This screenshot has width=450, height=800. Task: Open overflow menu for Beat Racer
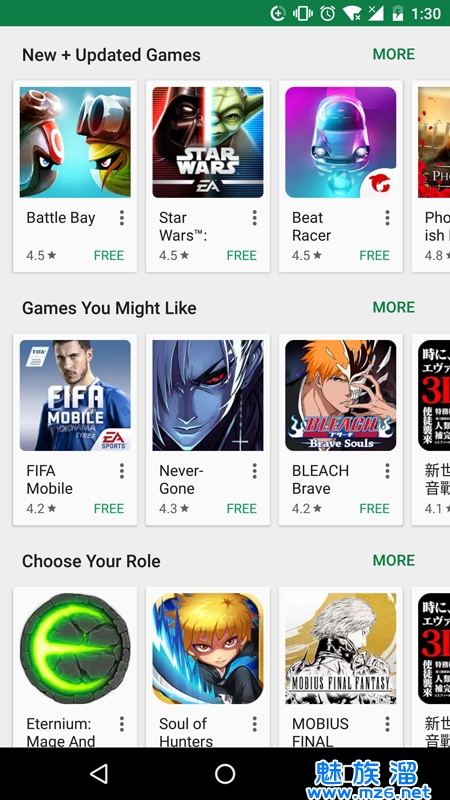387,218
